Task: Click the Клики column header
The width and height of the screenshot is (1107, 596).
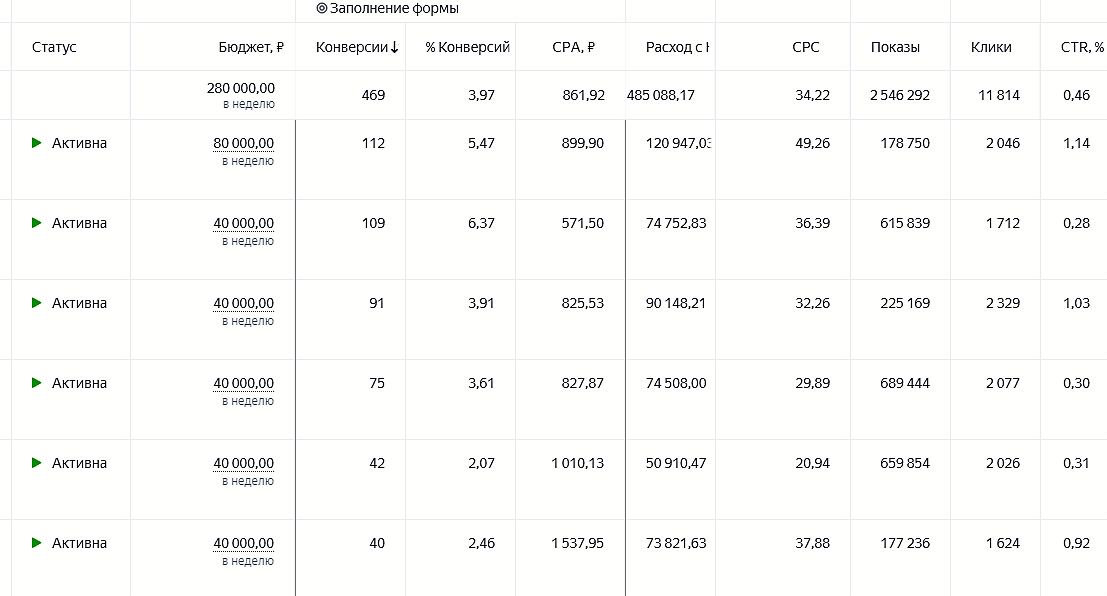Action: (991, 47)
